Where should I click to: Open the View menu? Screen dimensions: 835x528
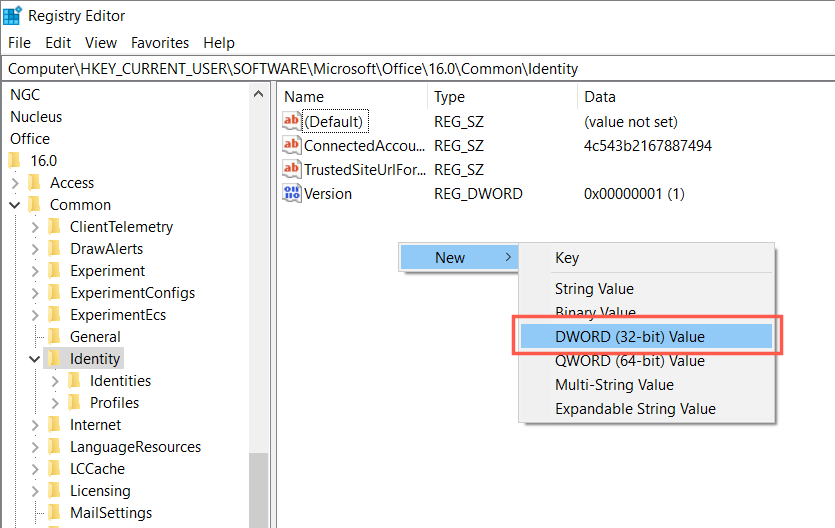click(x=101, y=43)
